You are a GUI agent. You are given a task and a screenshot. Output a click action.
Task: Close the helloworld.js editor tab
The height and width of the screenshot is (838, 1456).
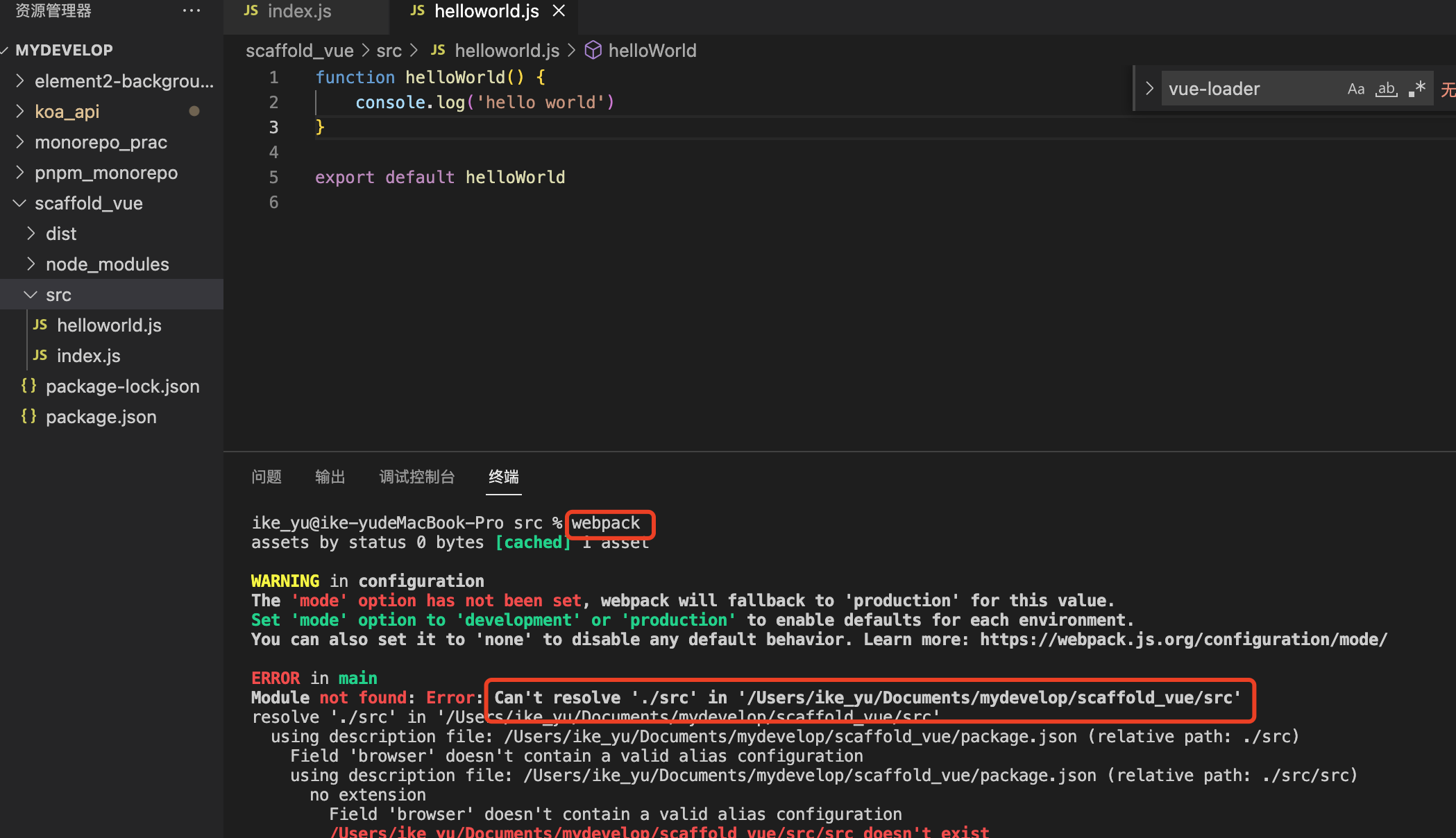pyautogui.click(x=559, y=11)
